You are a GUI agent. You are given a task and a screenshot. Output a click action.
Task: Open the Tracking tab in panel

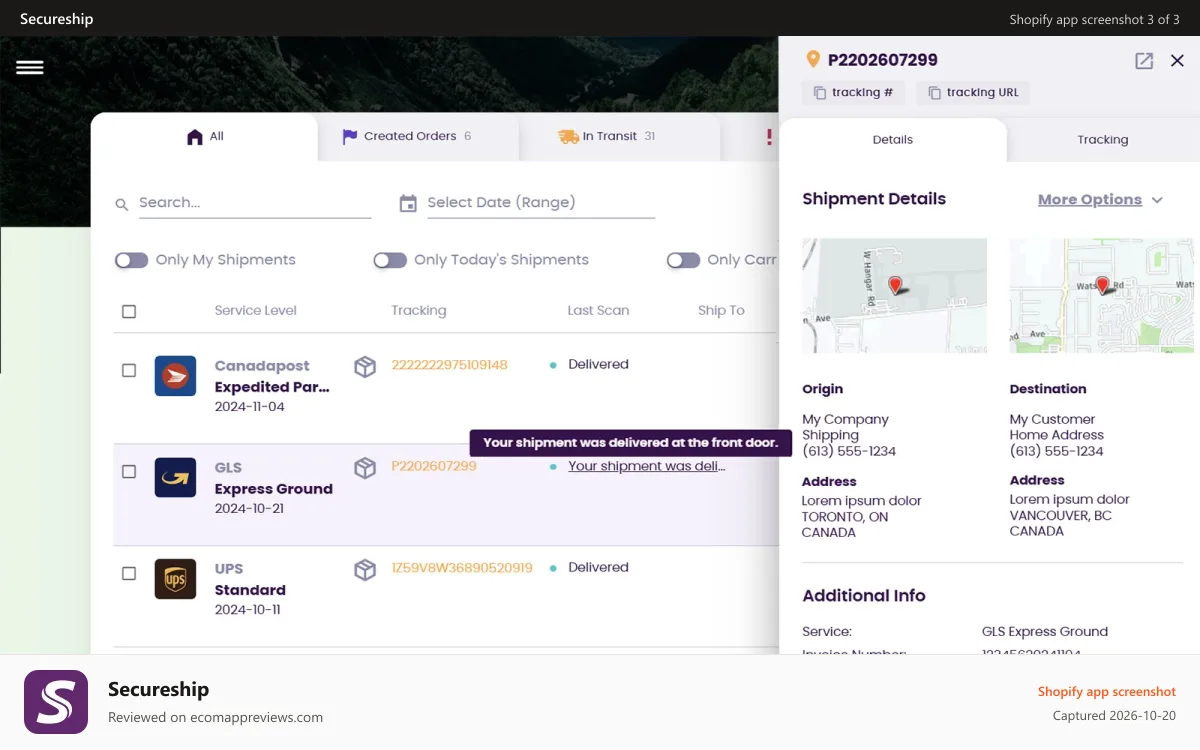point(1103,140)
